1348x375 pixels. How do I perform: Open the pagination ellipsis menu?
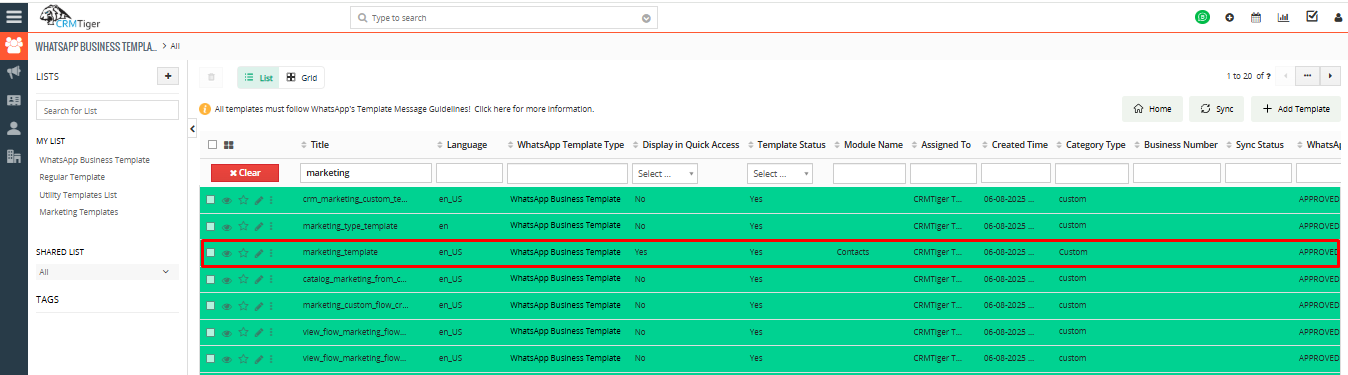(1307, 76)
